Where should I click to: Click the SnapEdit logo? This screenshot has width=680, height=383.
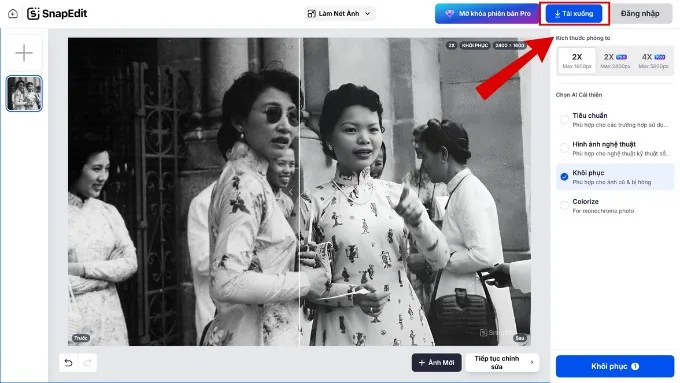57,13
